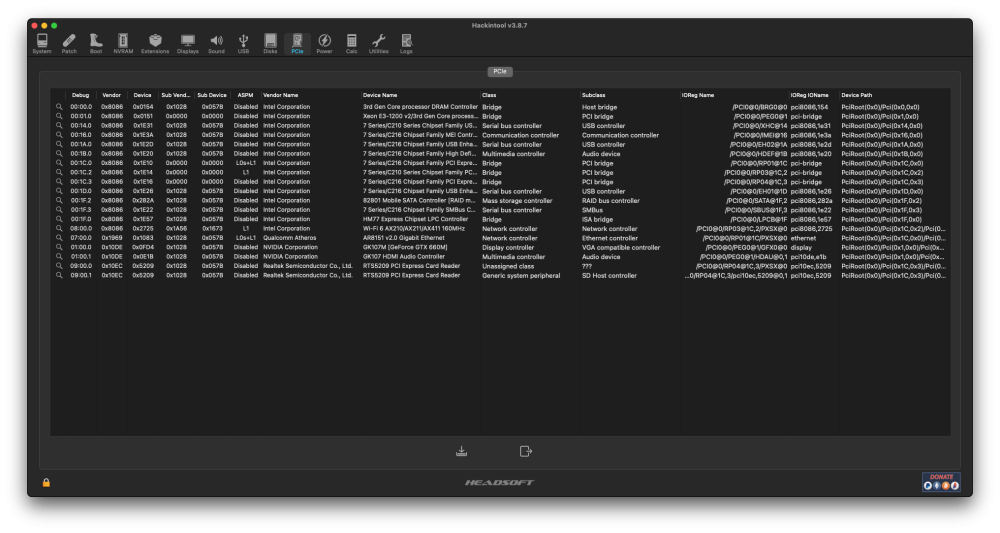The image size is (1000, 533).
Task: Click the export PCIe list icon
Action: pyautogui.click(x=526, y=451)
